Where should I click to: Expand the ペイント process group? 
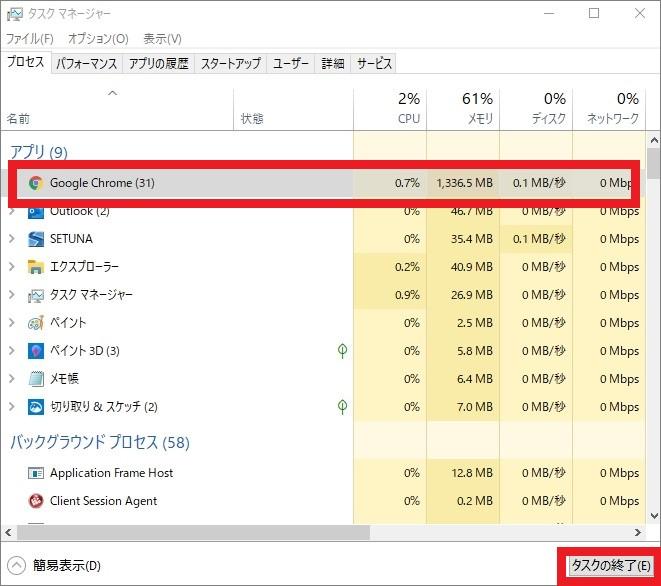[12, 323]
